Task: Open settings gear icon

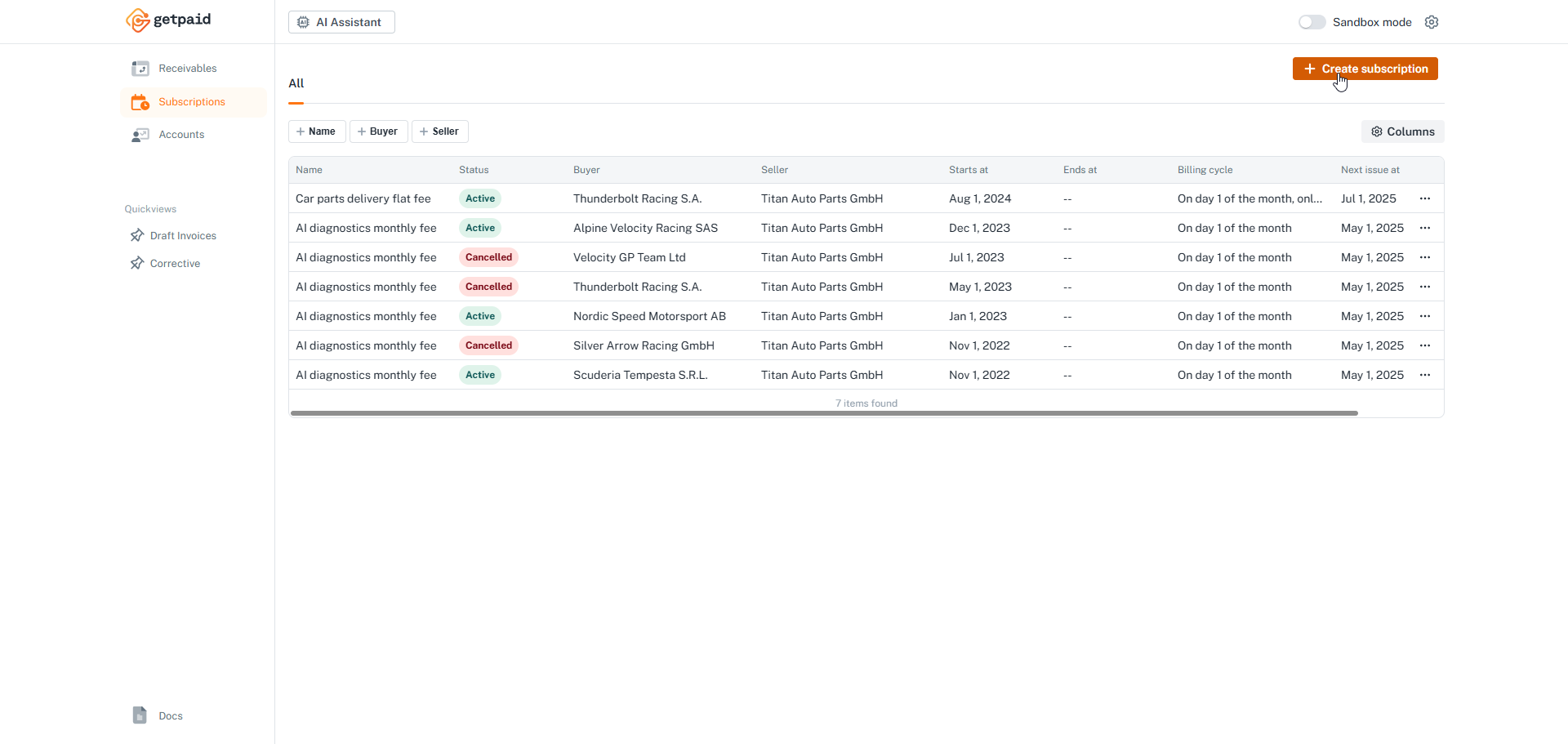Action: coord(1432,22)
